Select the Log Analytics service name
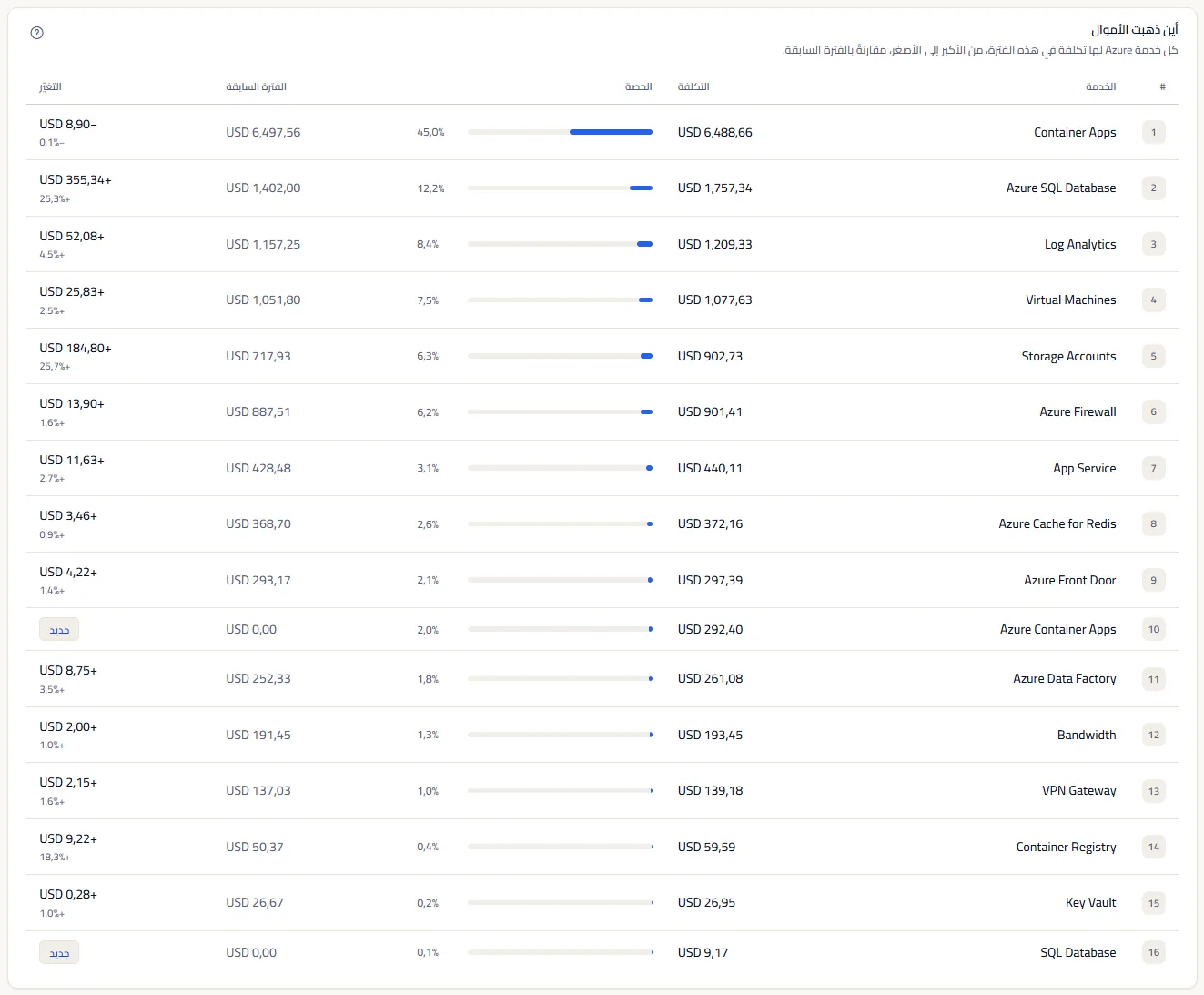 (x=1080, y=244)
